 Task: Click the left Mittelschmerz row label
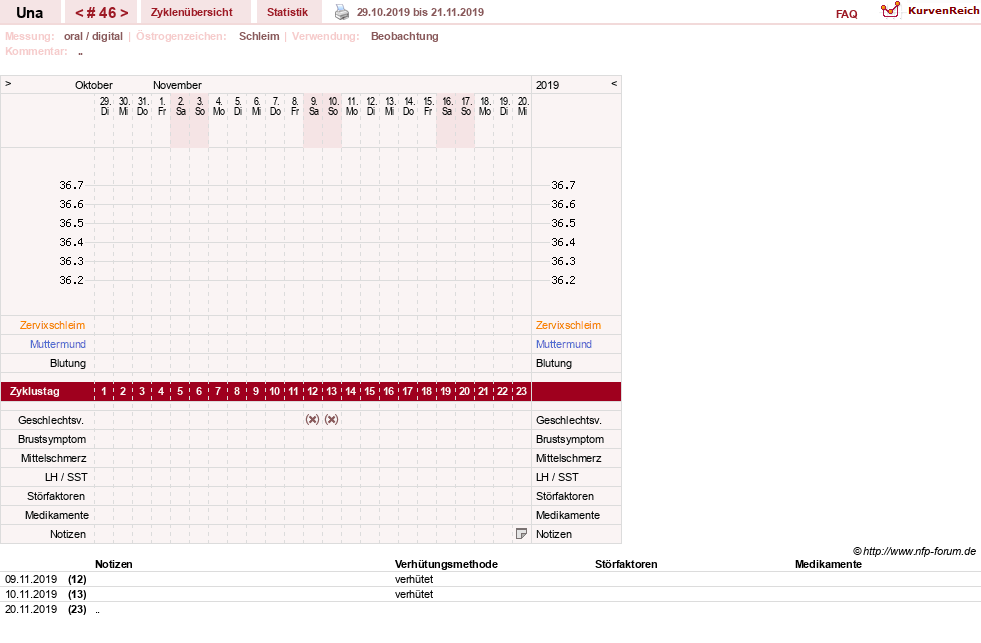tap(53, 458)
